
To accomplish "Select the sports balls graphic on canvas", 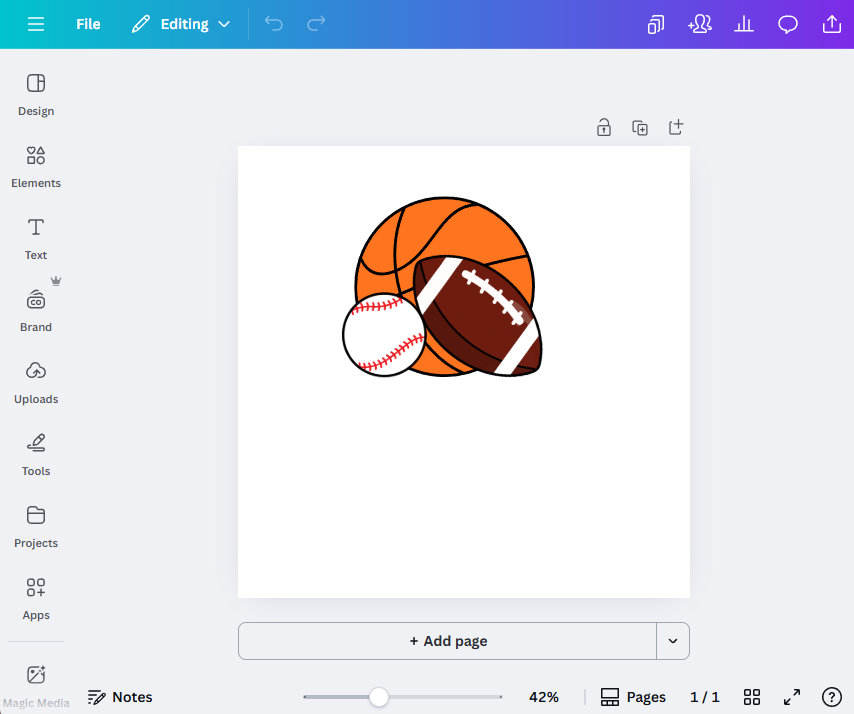I will [442, 286].
